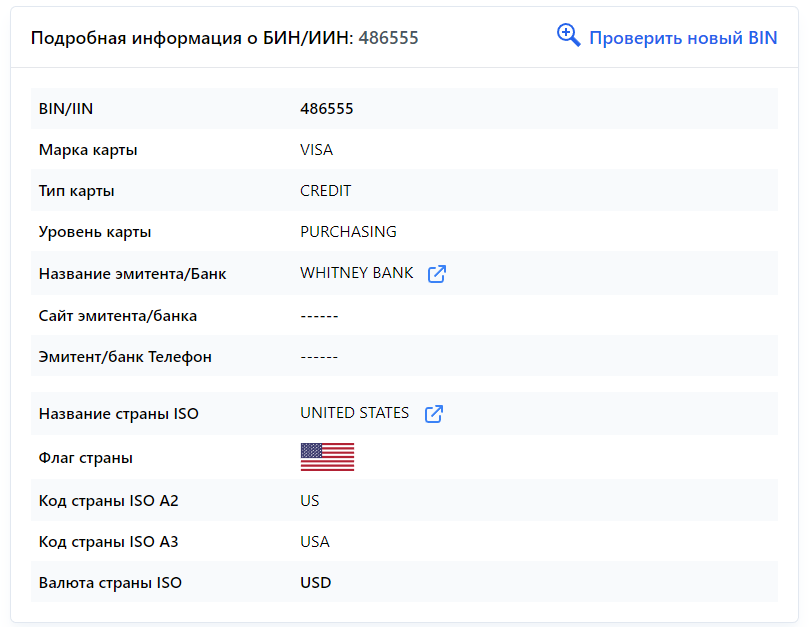809x627 pixels.
Task: Click the UNITED STATES country name
Action: pyautogui.click(x=355, y=413)
